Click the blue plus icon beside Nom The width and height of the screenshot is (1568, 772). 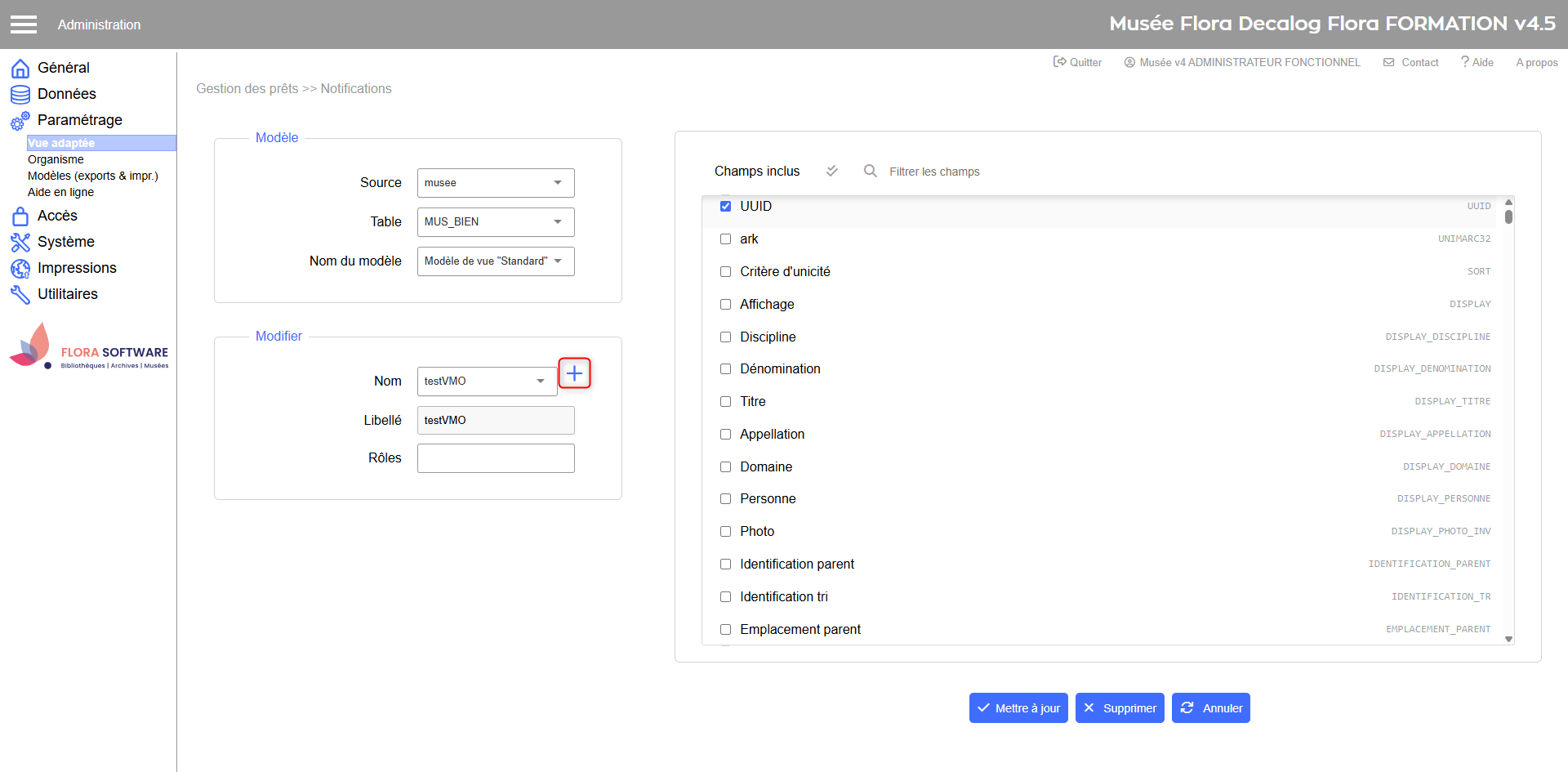point(574,374)
